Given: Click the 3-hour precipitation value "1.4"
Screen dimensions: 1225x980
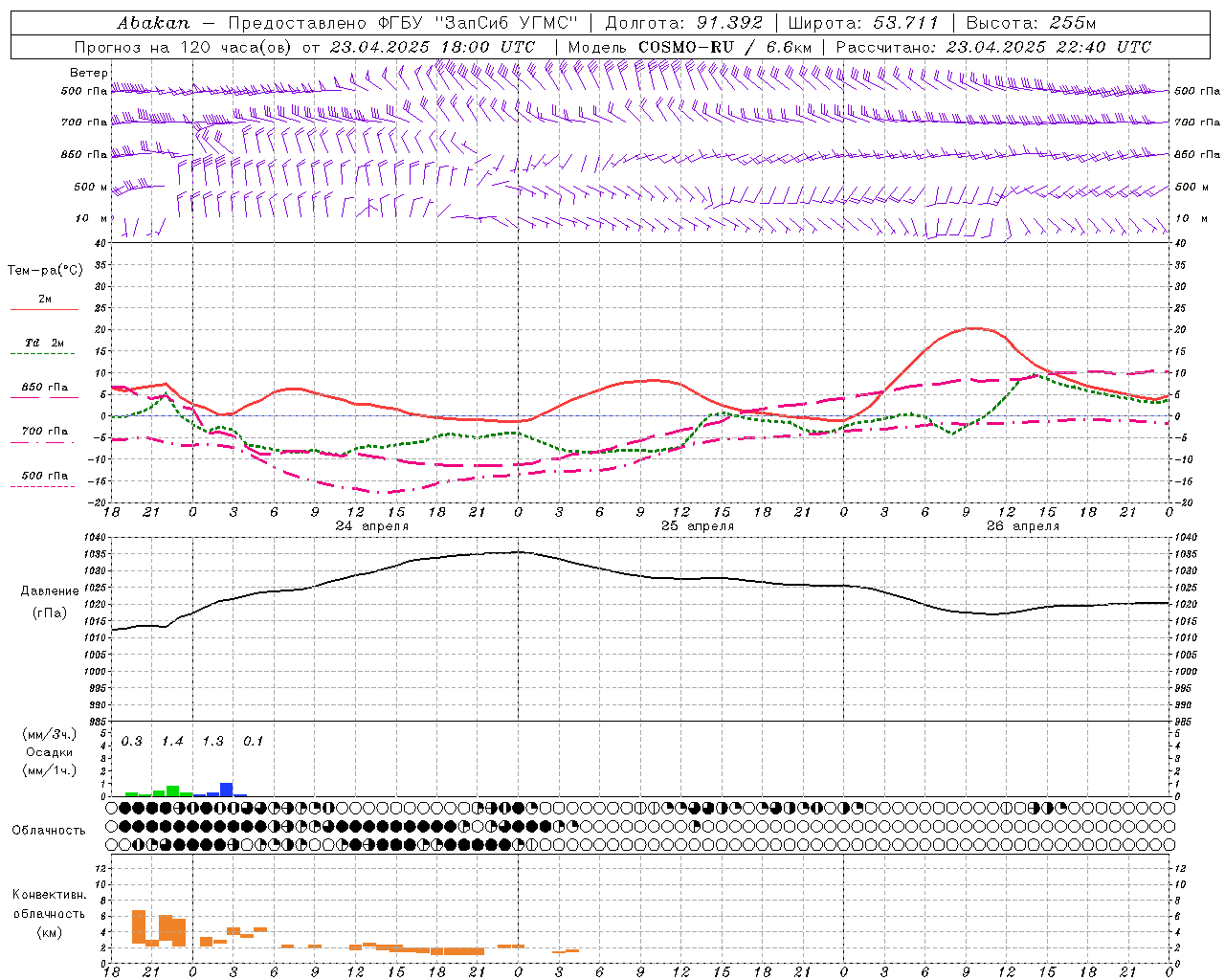Looking at the screenshot, I should coord(172,742).
